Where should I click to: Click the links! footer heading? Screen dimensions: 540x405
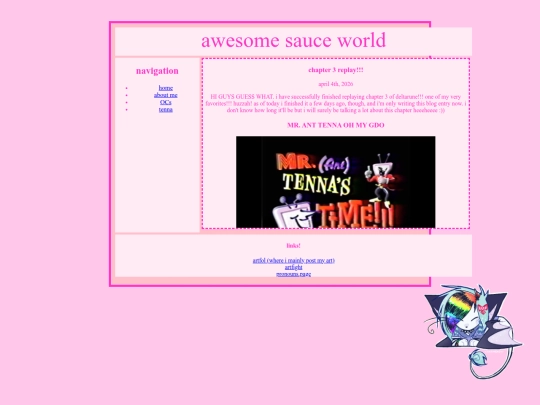[293, 246]
